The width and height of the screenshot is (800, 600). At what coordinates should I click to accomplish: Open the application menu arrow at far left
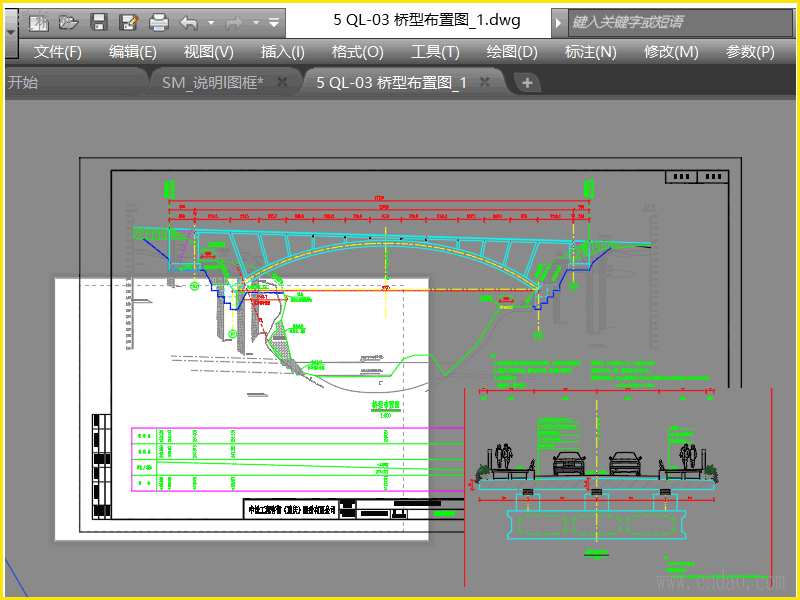pos(11,33)
